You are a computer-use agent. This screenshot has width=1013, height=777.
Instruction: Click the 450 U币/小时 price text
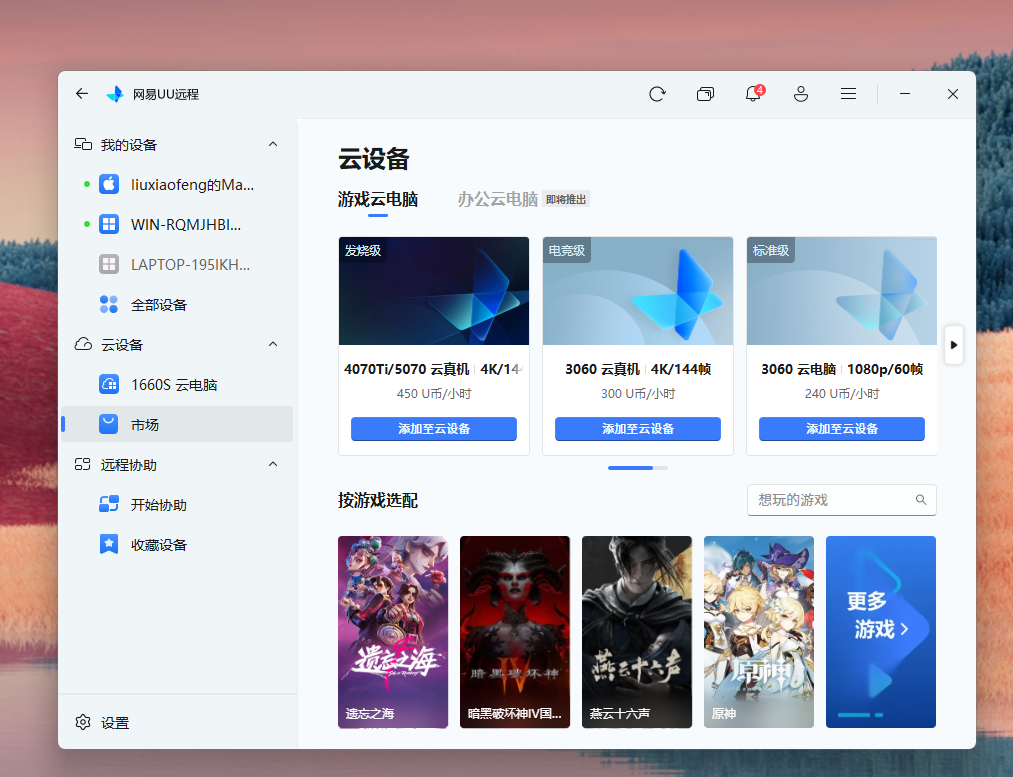tap(433, 394)
